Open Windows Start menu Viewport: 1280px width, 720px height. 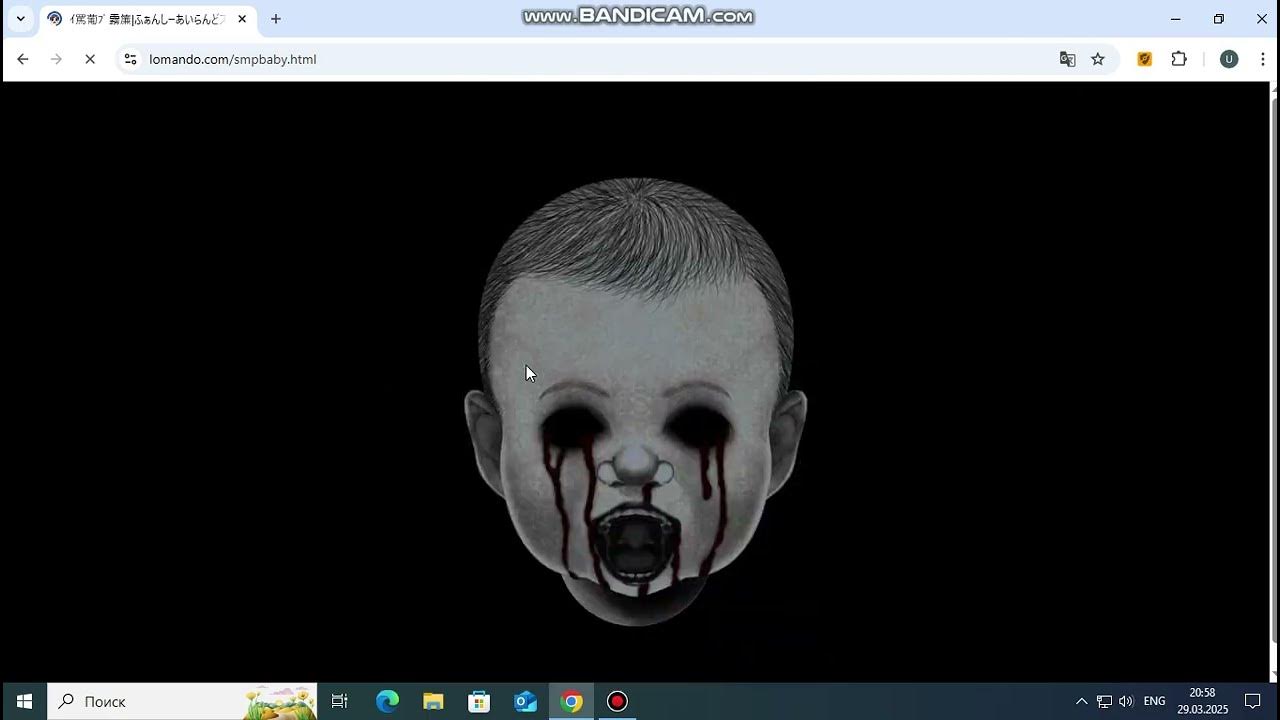point(24,701)
